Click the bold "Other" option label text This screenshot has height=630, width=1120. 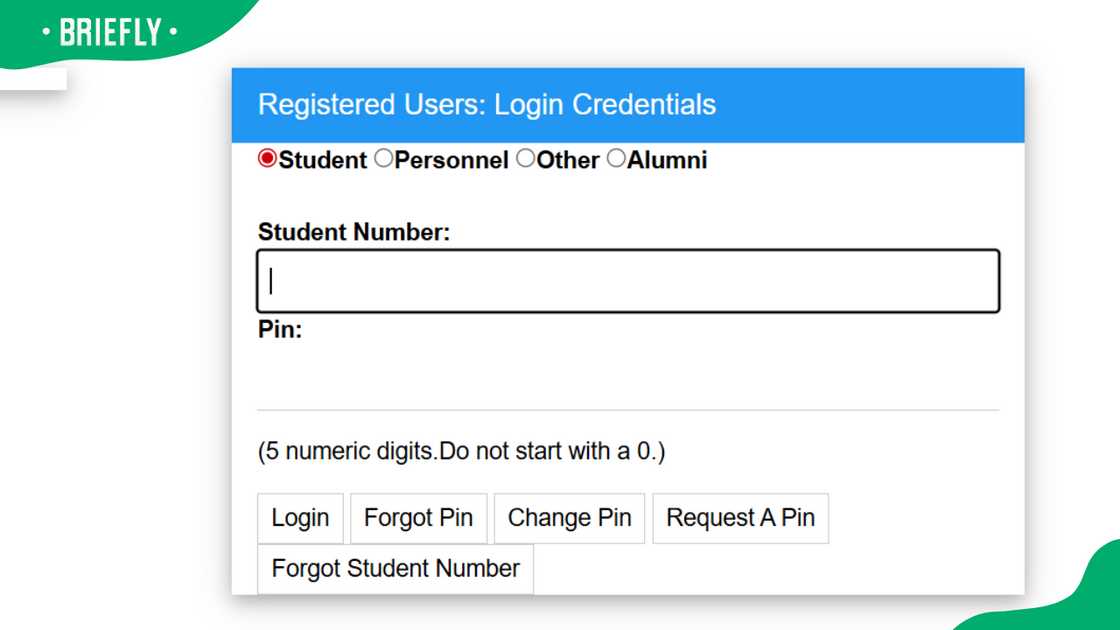[x=568, y=160]
